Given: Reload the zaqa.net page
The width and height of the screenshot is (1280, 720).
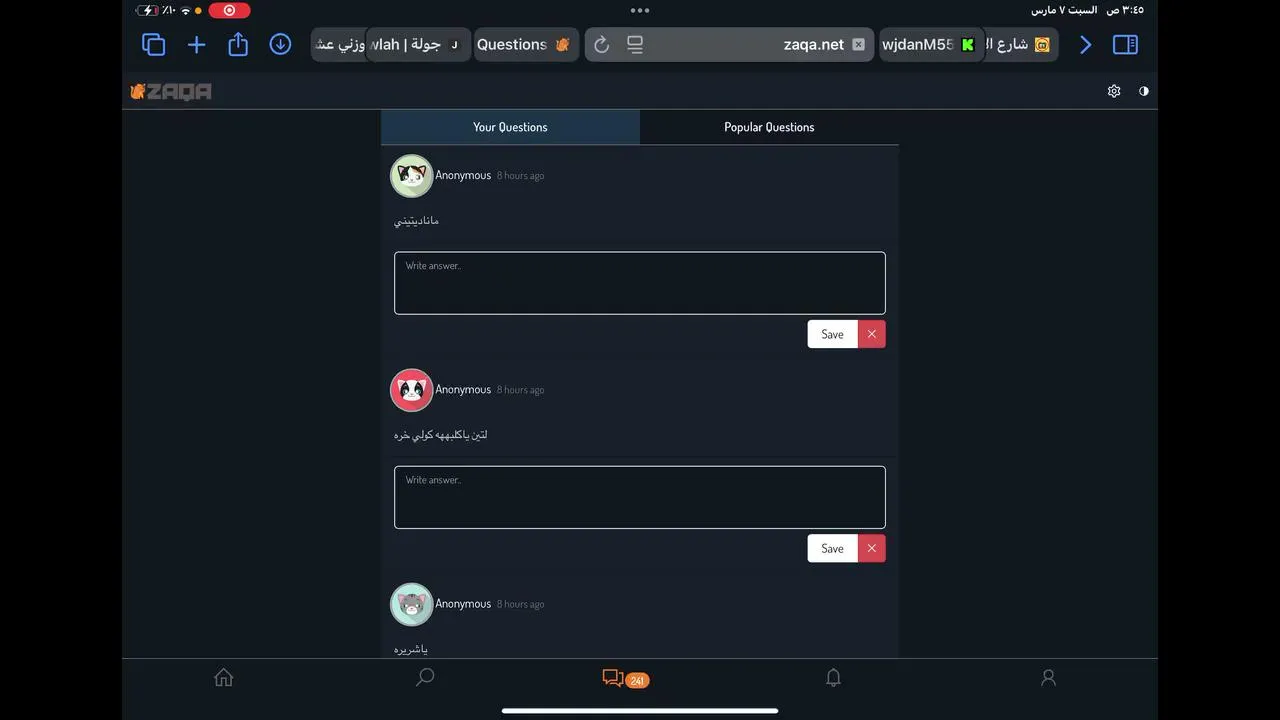Looking at the screenshot, I should [x=601, y=44].
